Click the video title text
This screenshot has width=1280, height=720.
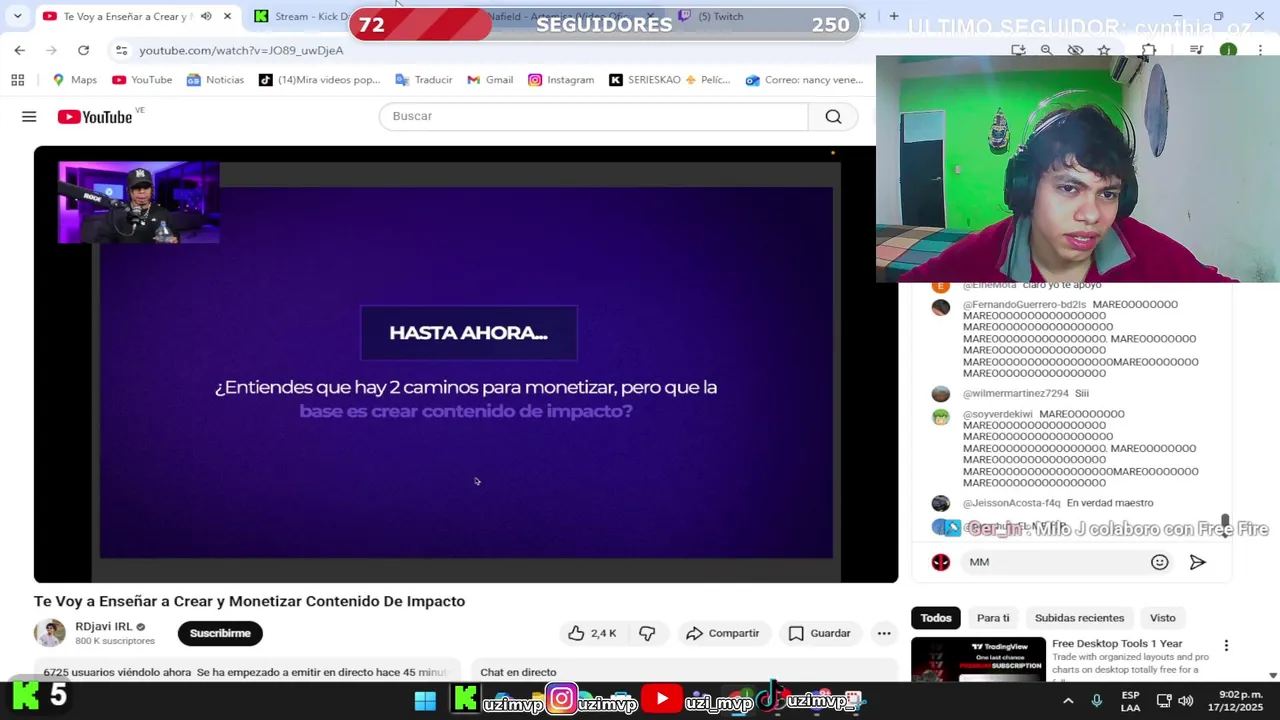click(x=249, y=601)
